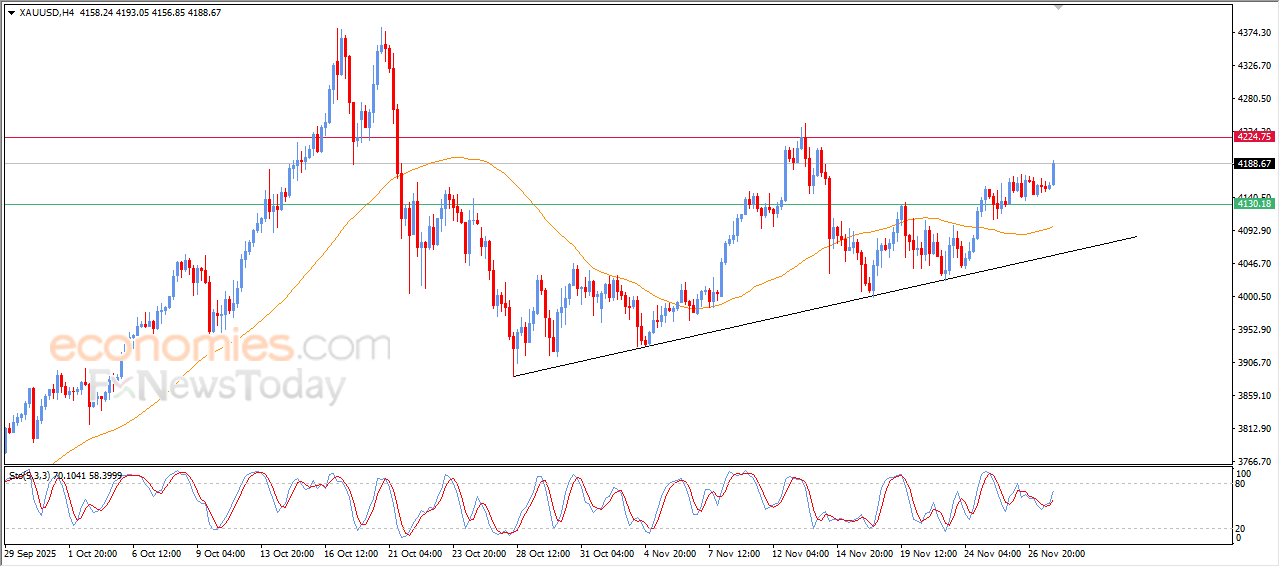Viewport: 1280px width, 567px height.
Task: Click the 1 Oct 20:00 time label
Action: [93, 553]
